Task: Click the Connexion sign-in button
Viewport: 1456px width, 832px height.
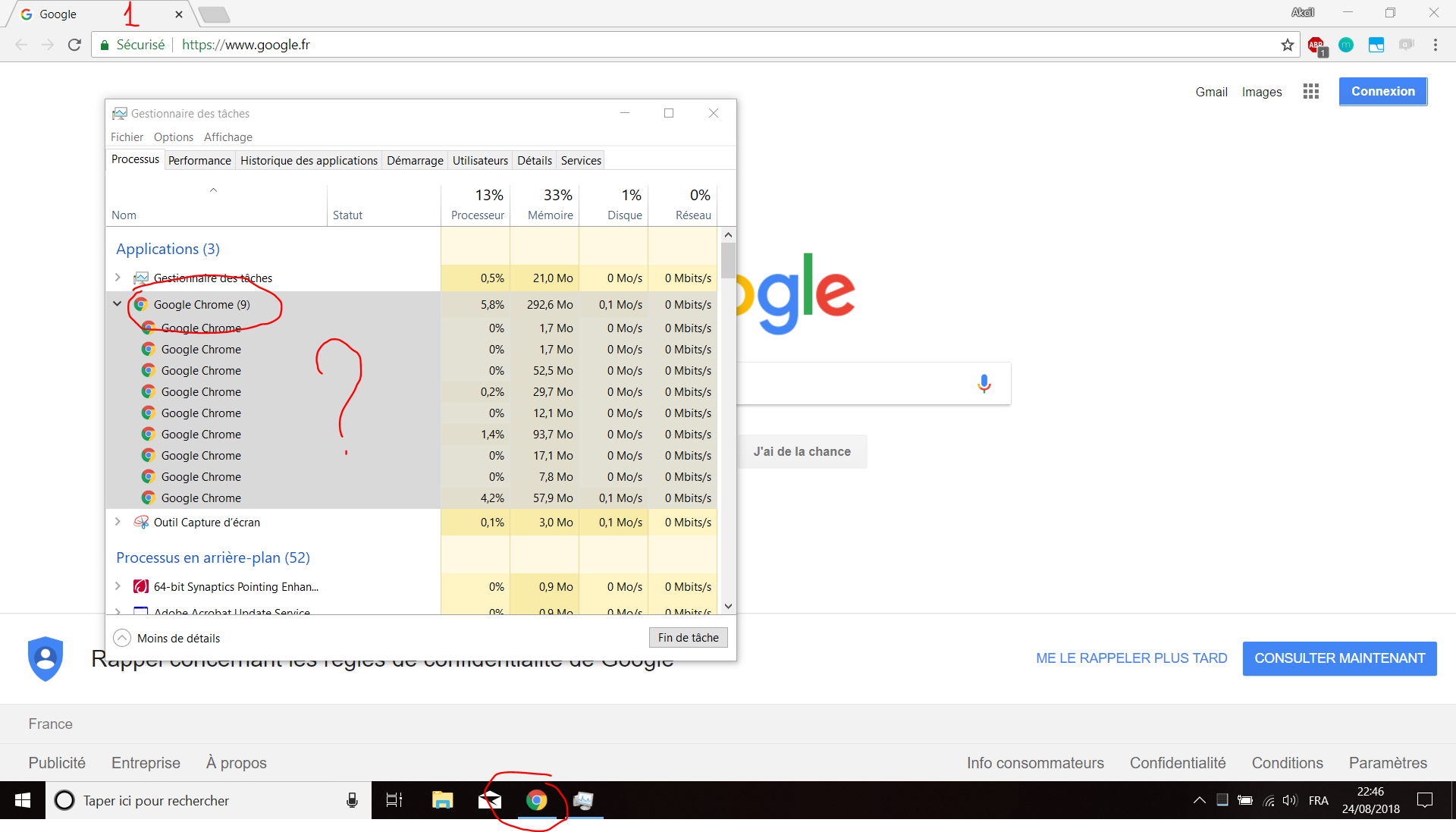Action: [x=1383, y=91]
